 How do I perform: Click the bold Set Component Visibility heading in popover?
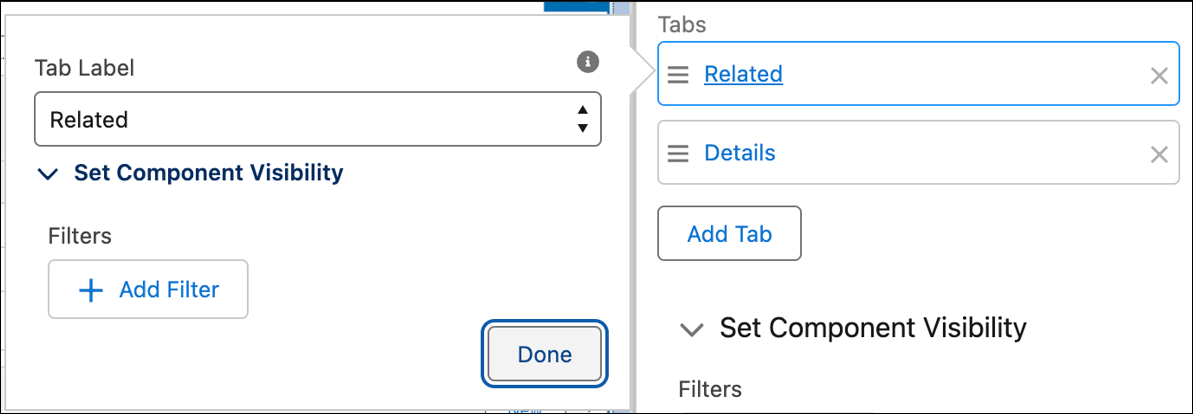pos(208,173)
